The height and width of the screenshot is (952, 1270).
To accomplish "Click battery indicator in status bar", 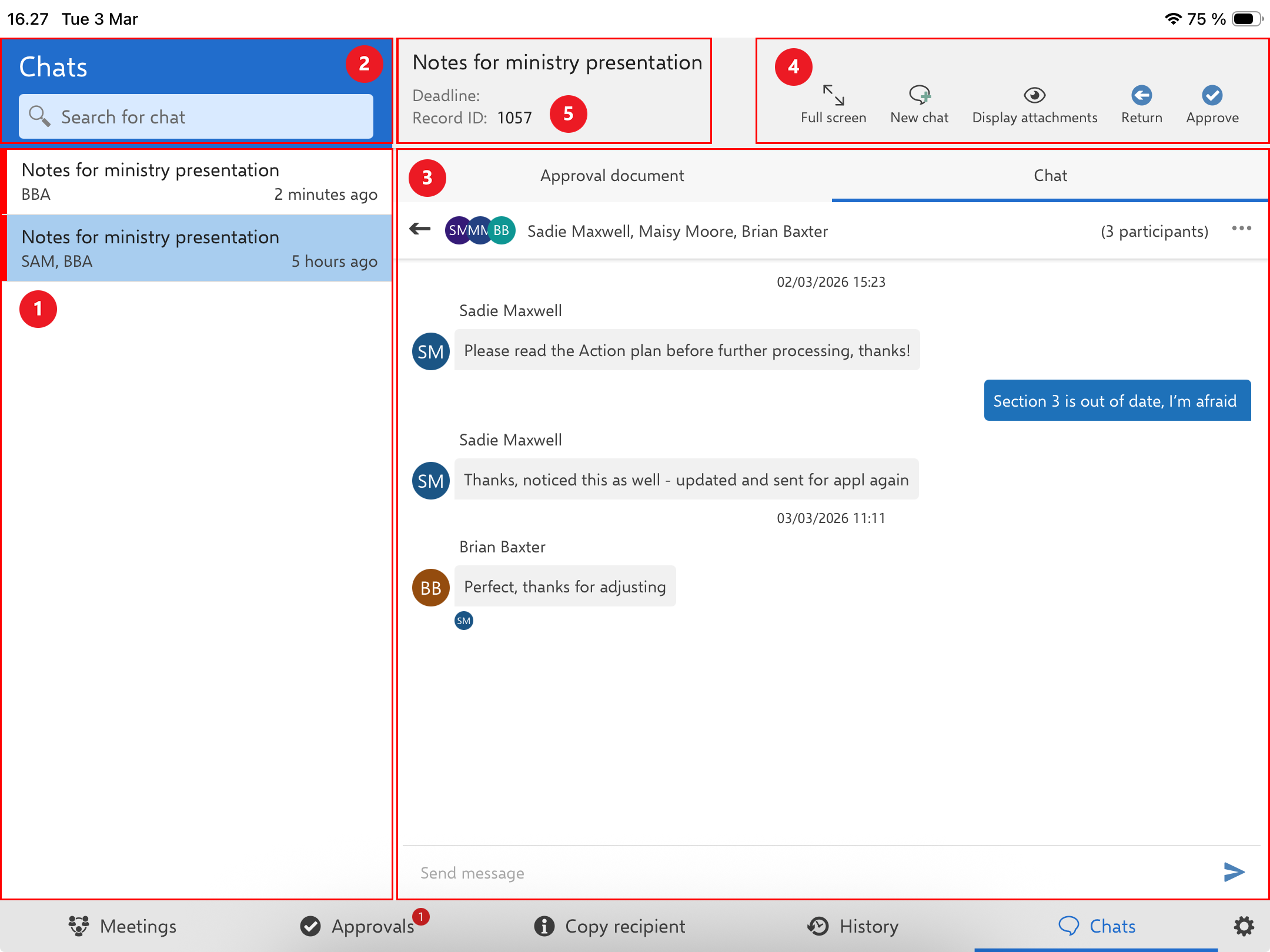I will tap(1247, 19).
